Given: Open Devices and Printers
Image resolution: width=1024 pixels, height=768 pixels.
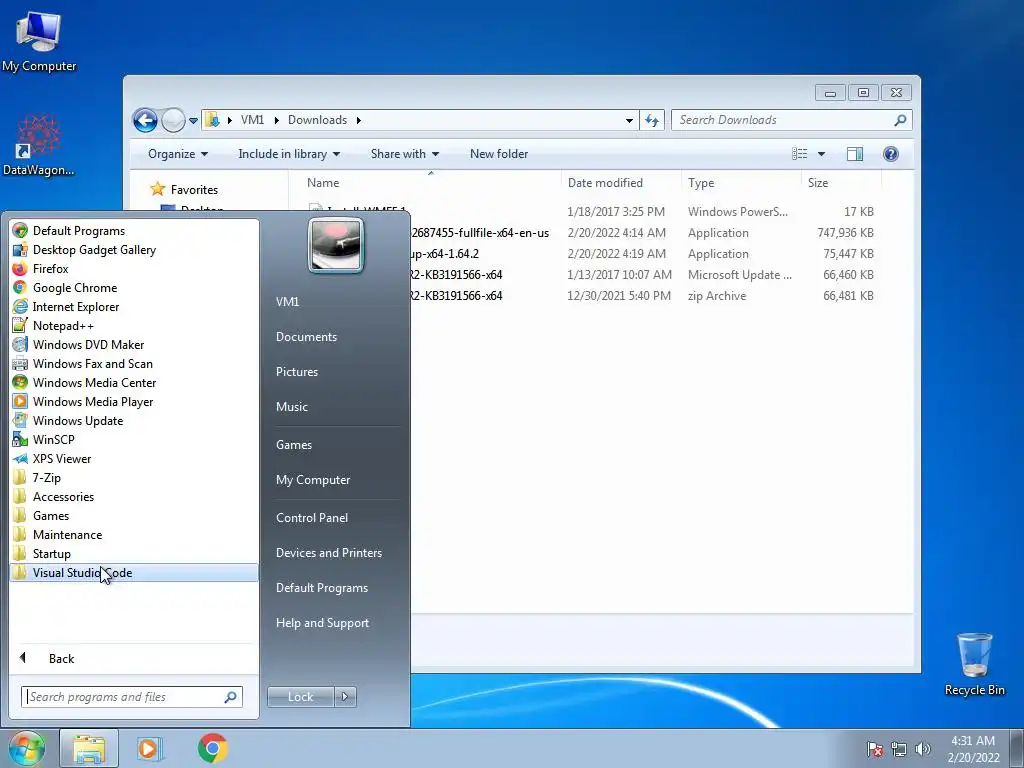Looking at the screenshot, I should (x=328, y=553).
